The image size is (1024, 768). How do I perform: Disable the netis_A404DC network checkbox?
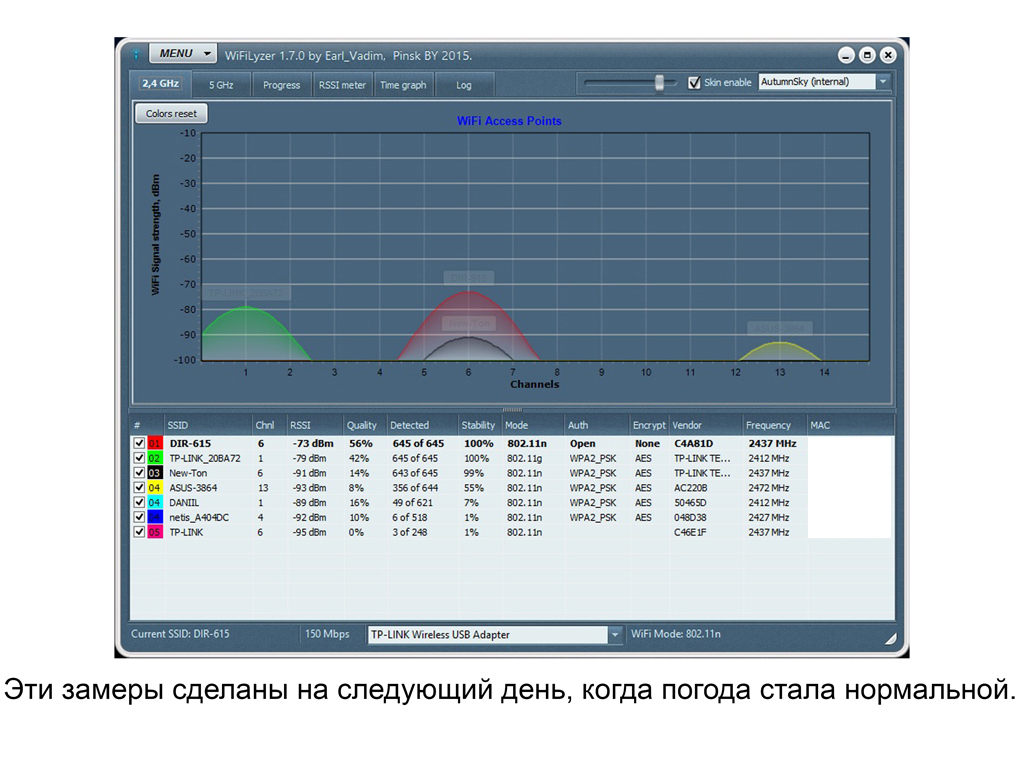tap(139, 517)
